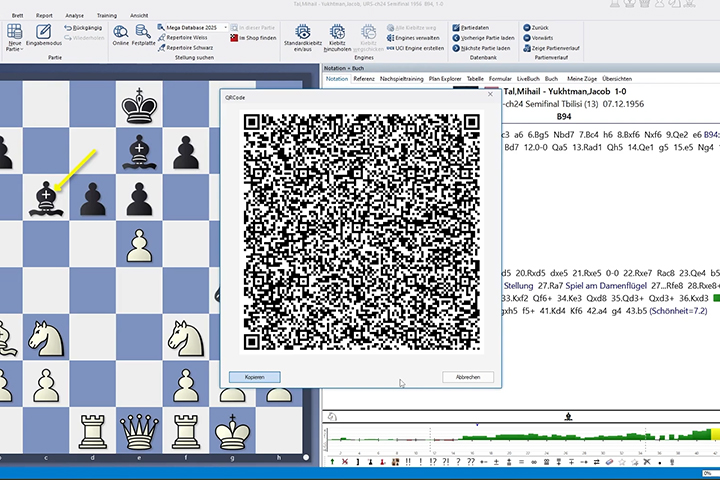
Task: Open the Analyse ribbon tab
Action: 74,16
